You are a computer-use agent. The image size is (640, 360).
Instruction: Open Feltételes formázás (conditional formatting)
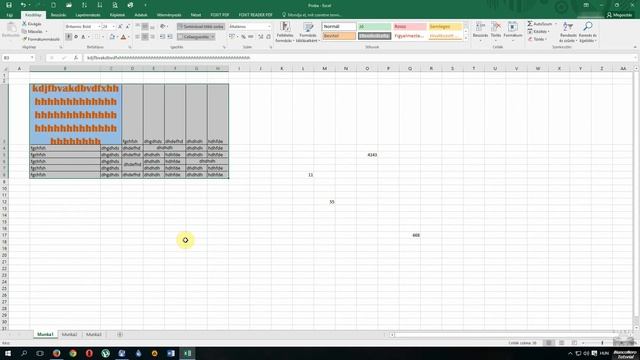tap(285, 32)
